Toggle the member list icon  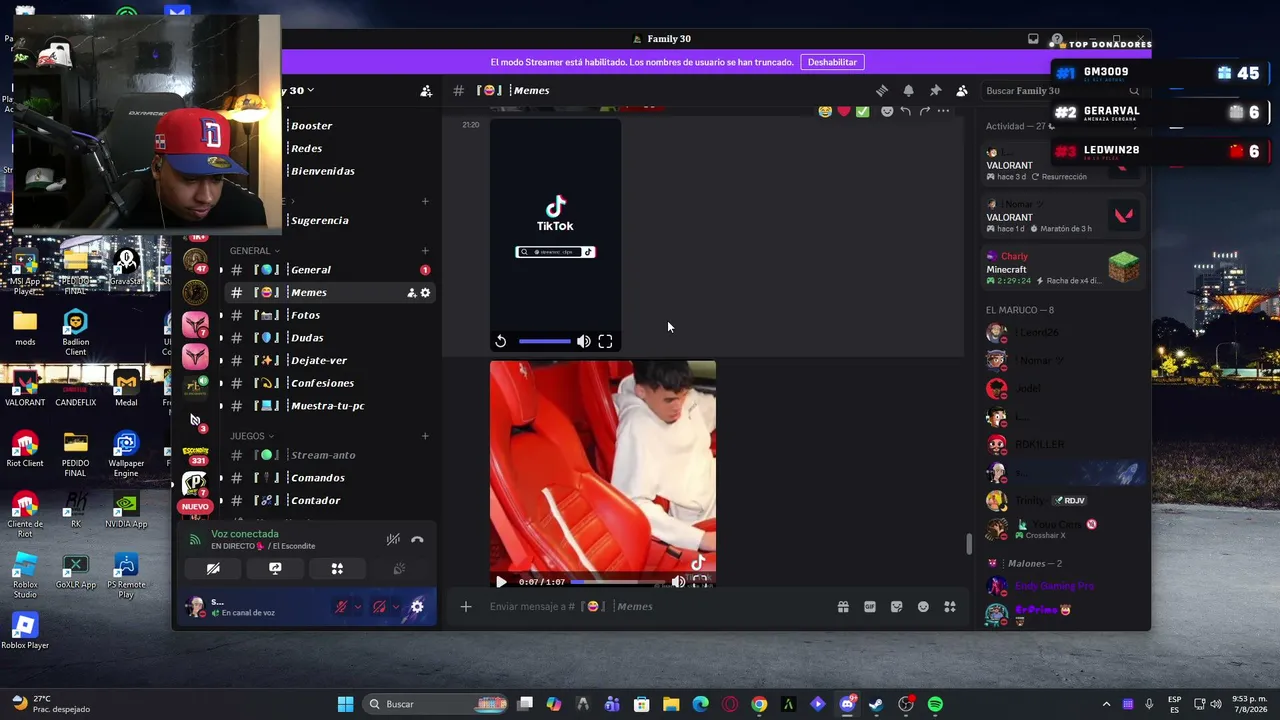962,91
